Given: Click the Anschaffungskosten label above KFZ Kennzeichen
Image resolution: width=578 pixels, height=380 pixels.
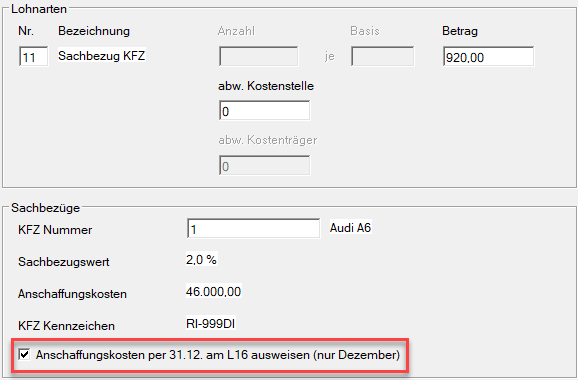Looking at the screenshot, I should [72, 294].
